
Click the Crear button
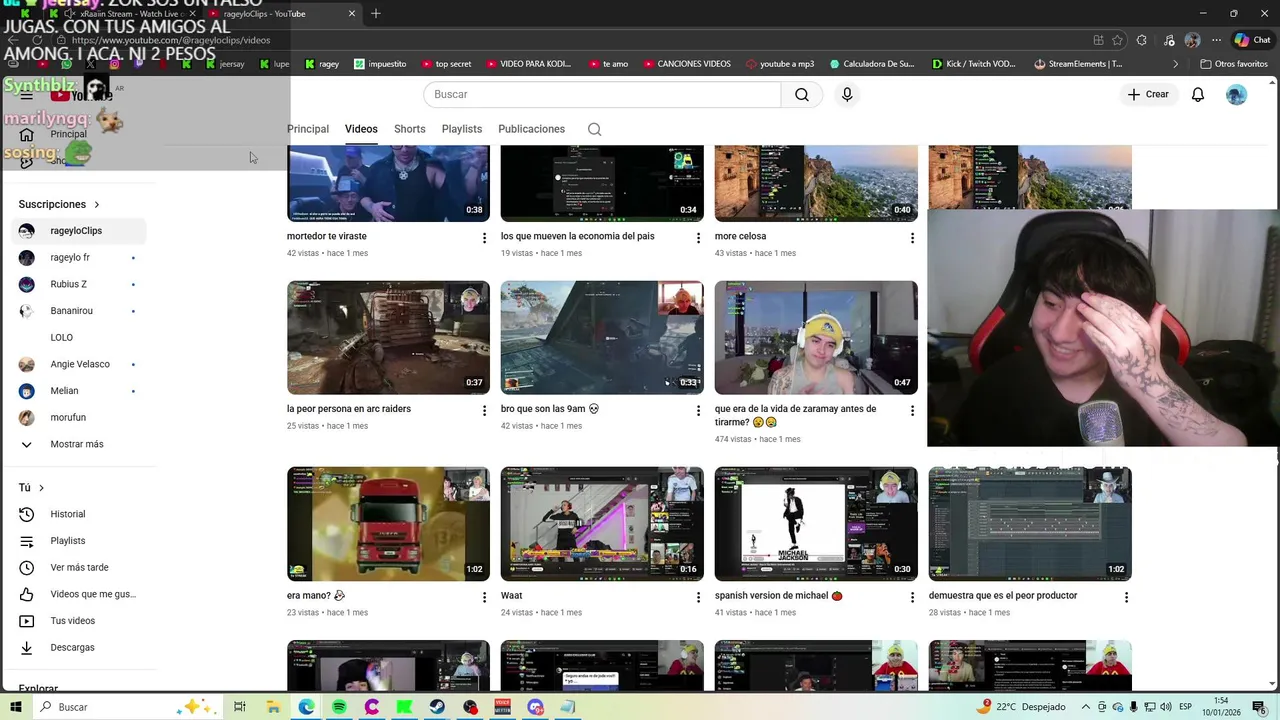click(x=1148, y=94)
